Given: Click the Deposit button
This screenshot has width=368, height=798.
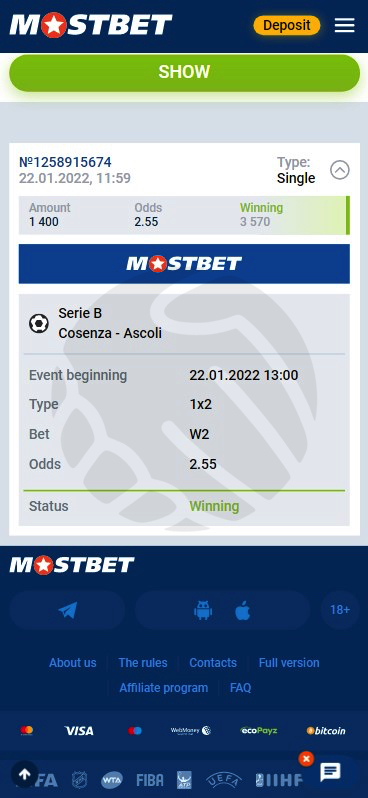Looking at the screenshot, I should click(287, 25).
